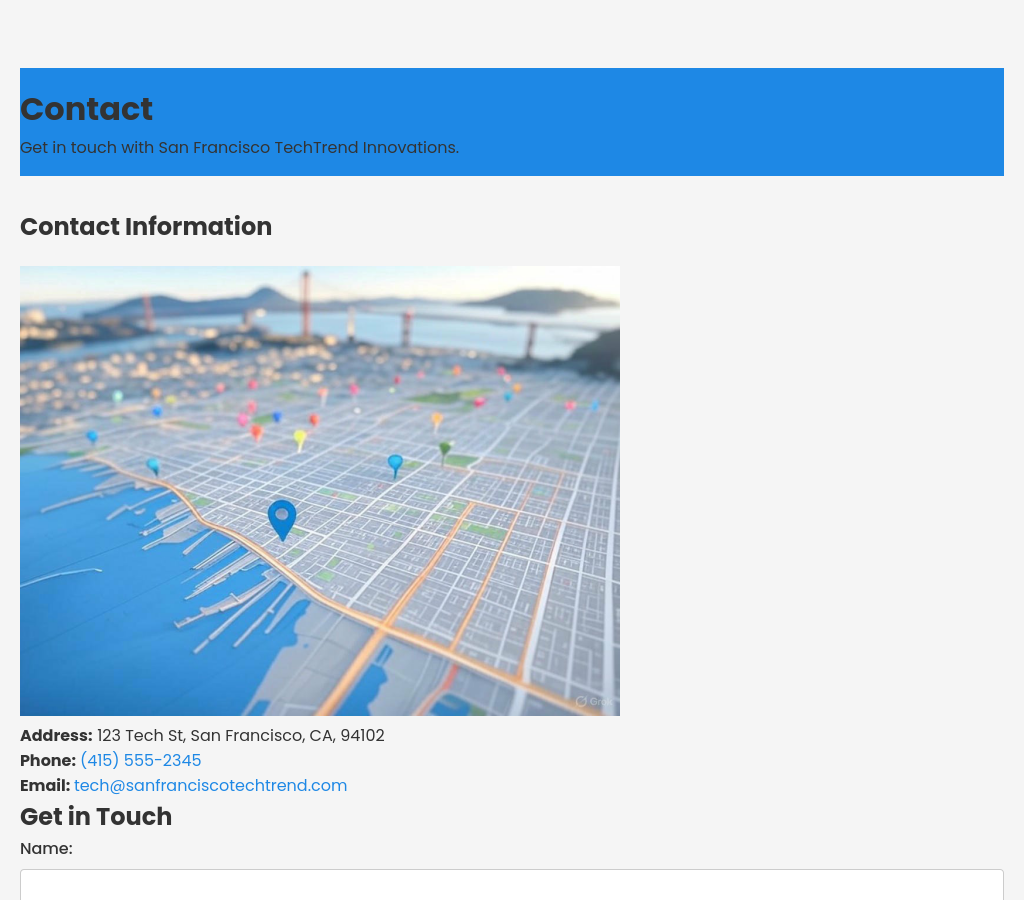
Task: Click the Contact Information heading
Action: coord(146,227)
